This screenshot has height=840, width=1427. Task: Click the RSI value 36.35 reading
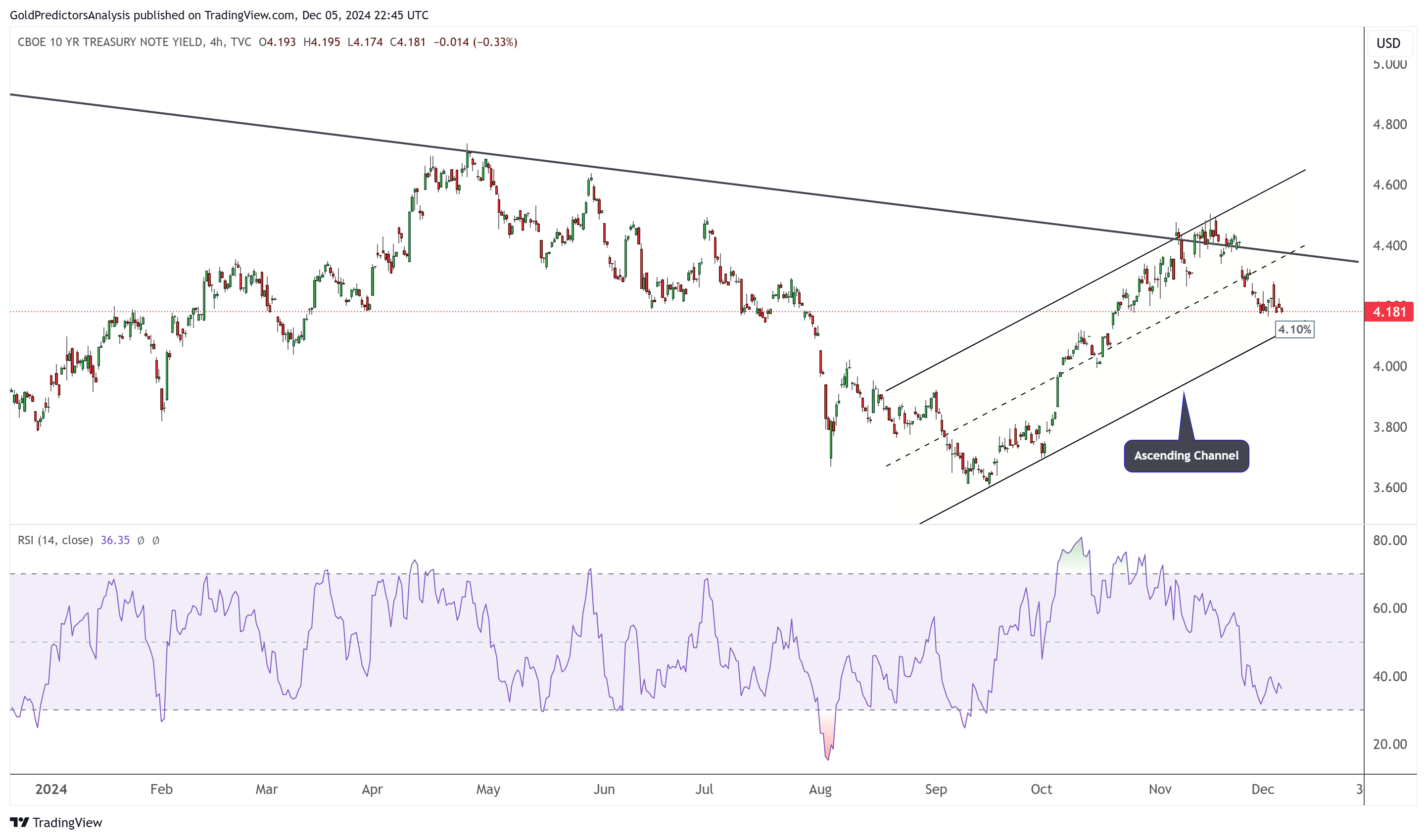[x=115, y=541]
